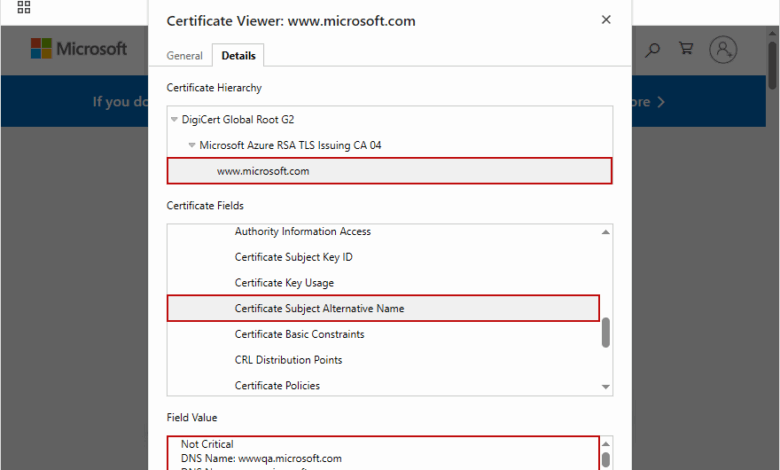This screenshot has height=470, width=780.
Task: Select CRL Distribution Points field
Action: [x=289, y=360]
